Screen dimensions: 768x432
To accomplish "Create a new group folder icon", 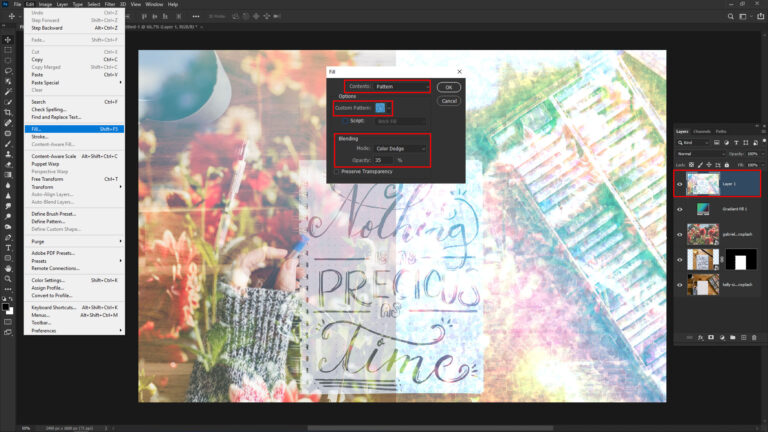I will point(733,337).
